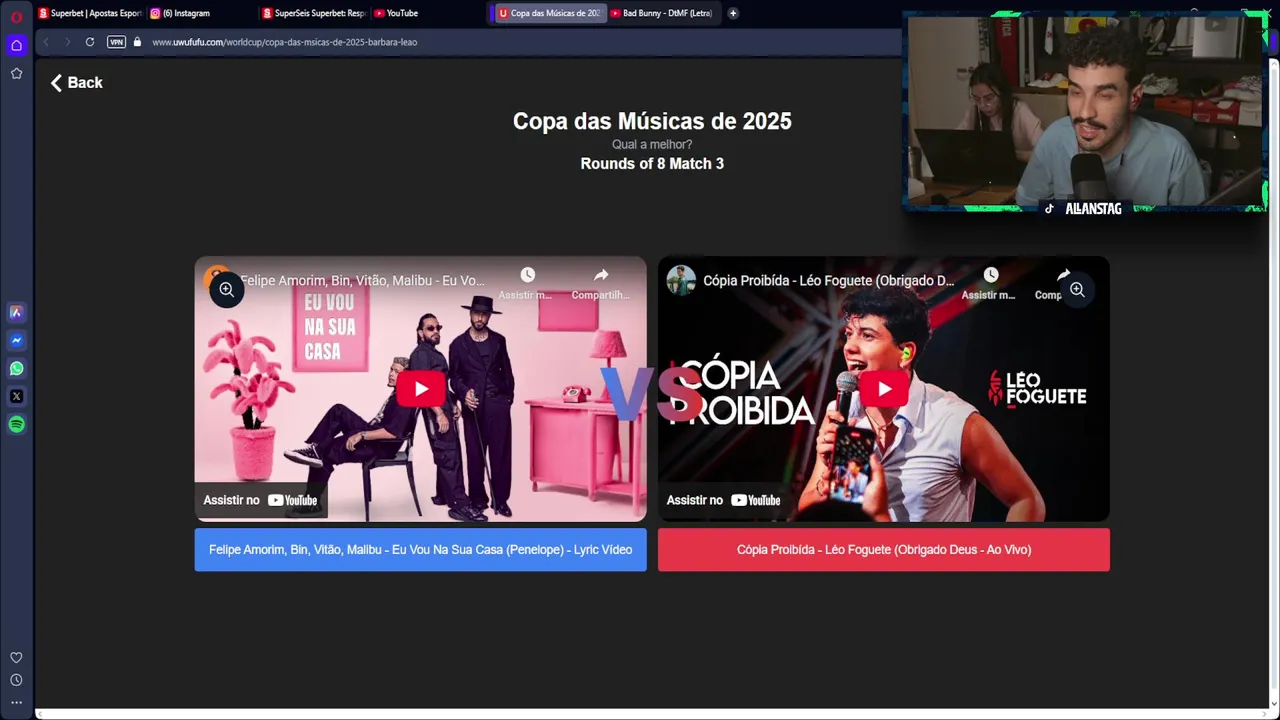Switch to the Copa das Músicas tab
1280x720 pixels.
(x=549, y=13)
